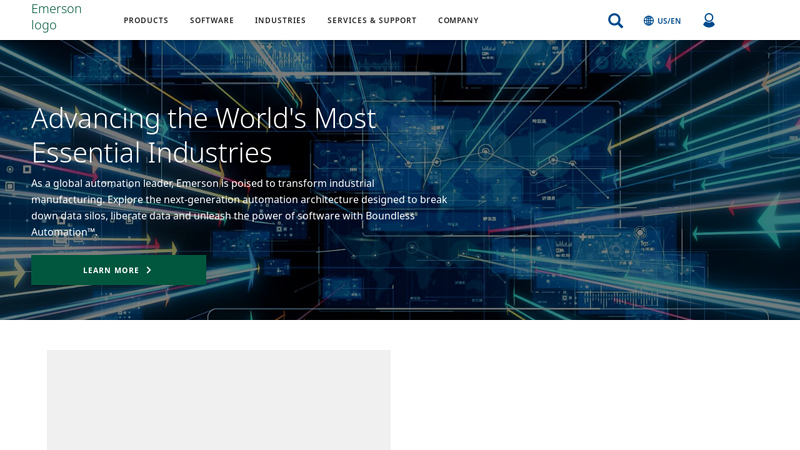Click the circular target graphic in hero image
Screen dimensions: 800x450
[x=486, y=153]
